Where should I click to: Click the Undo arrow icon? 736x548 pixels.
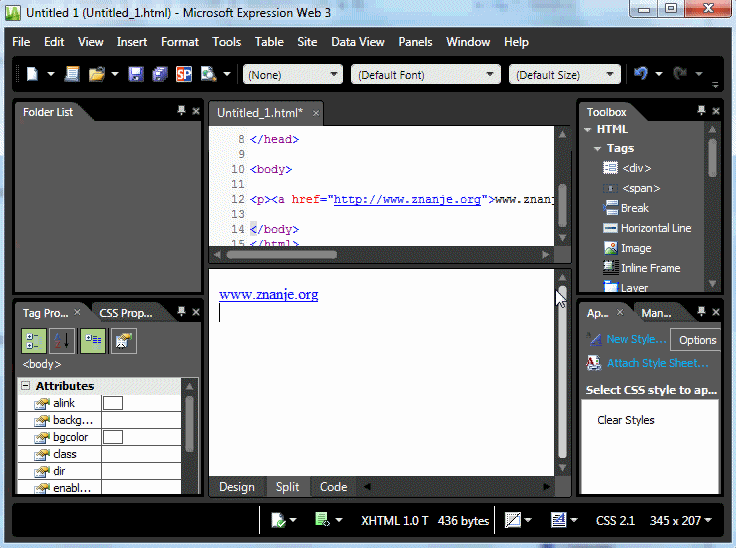pos(641,74)
